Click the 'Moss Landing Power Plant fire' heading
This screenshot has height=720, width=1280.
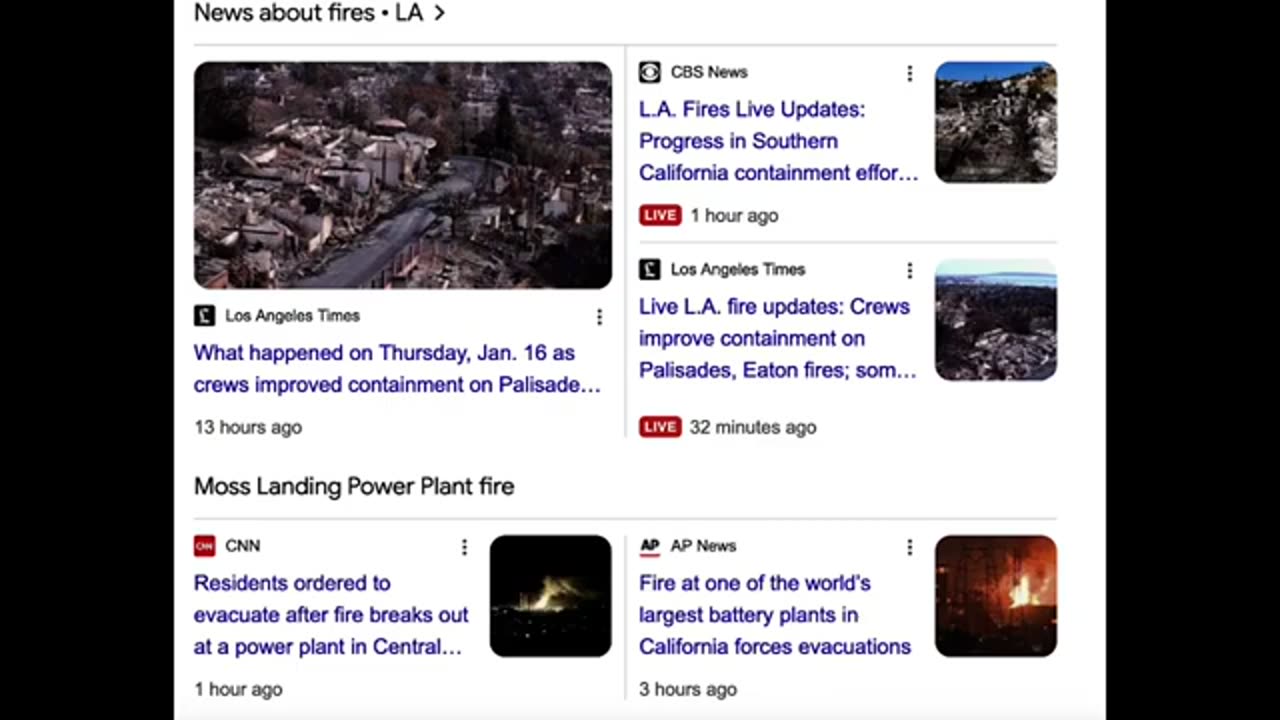[354, 487]
